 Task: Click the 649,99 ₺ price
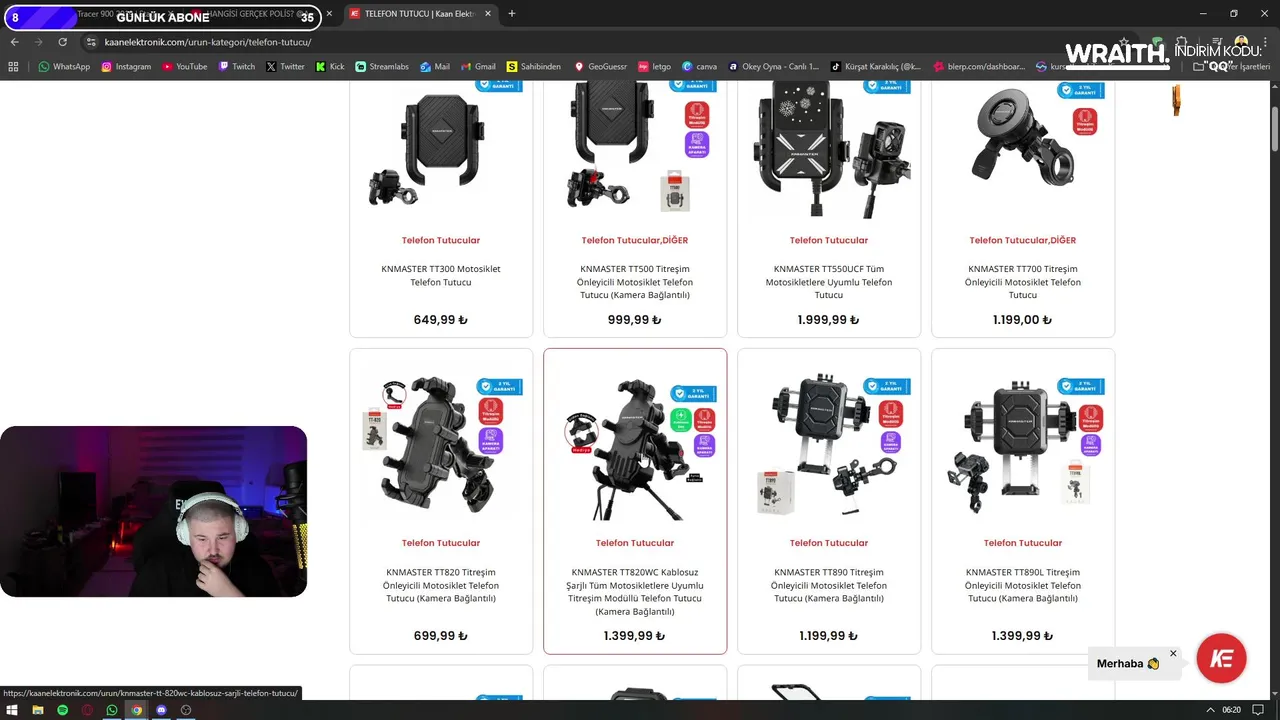click(x=441, y=320)
